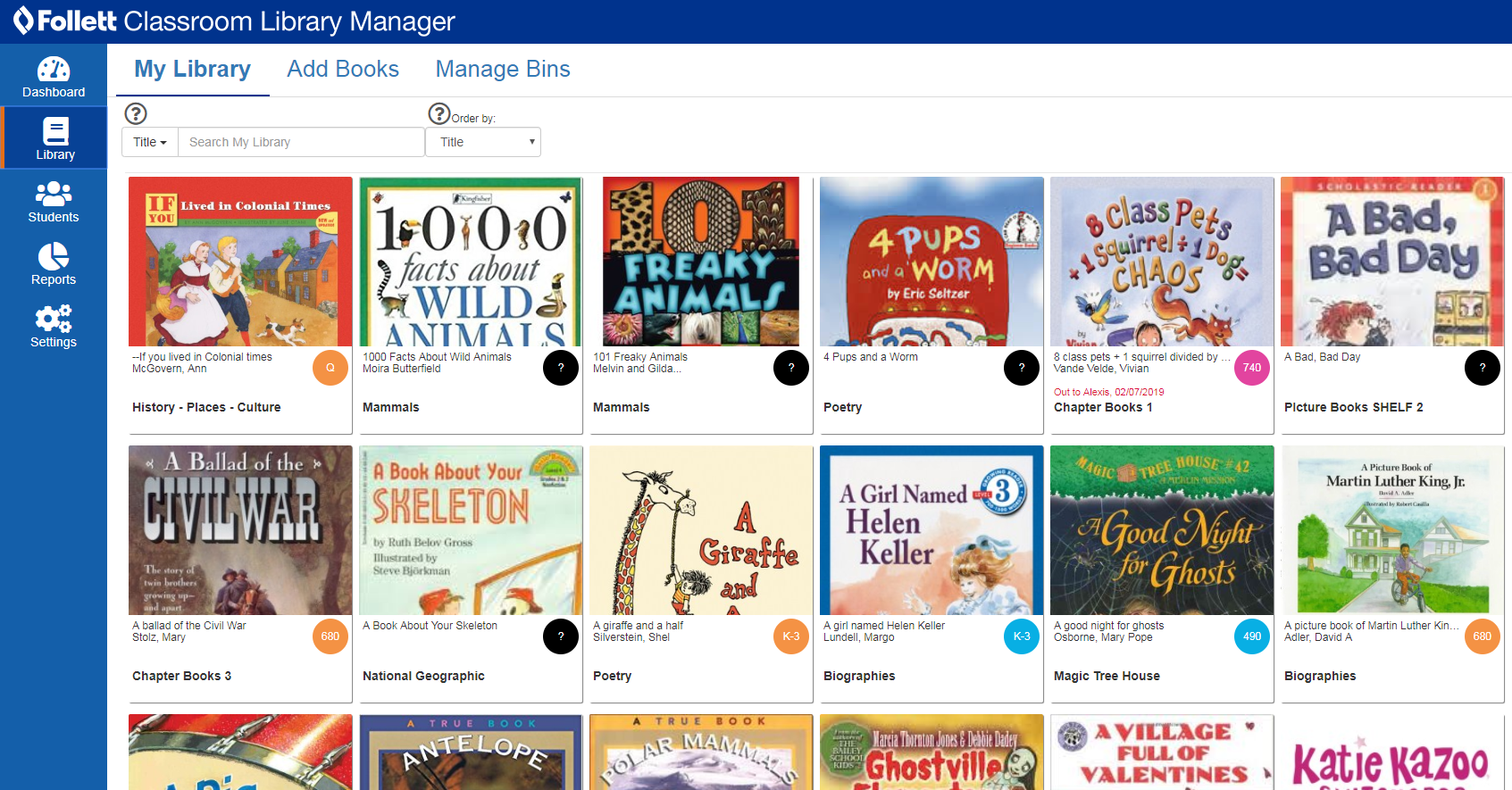The height and width of the screenshot is (790, 1512).
Task: Open the Polar Mammals True Book cover
Action: click(x=701, y=752)
